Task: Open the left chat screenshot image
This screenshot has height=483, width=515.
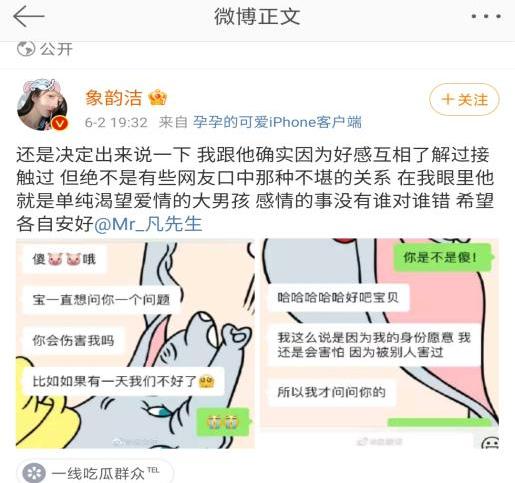Action: click(x=135, y=344)
